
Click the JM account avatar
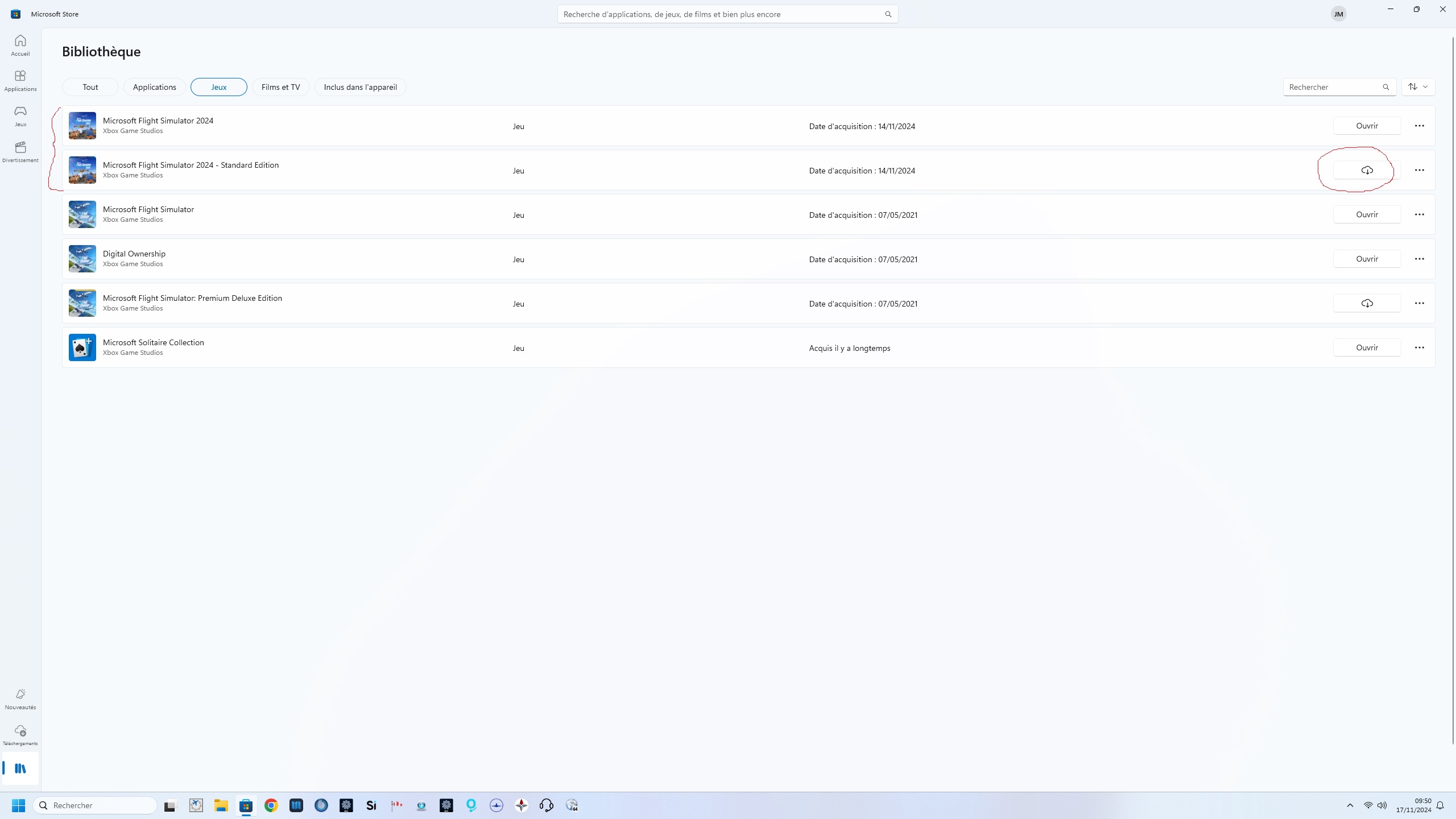point(1338,14)
